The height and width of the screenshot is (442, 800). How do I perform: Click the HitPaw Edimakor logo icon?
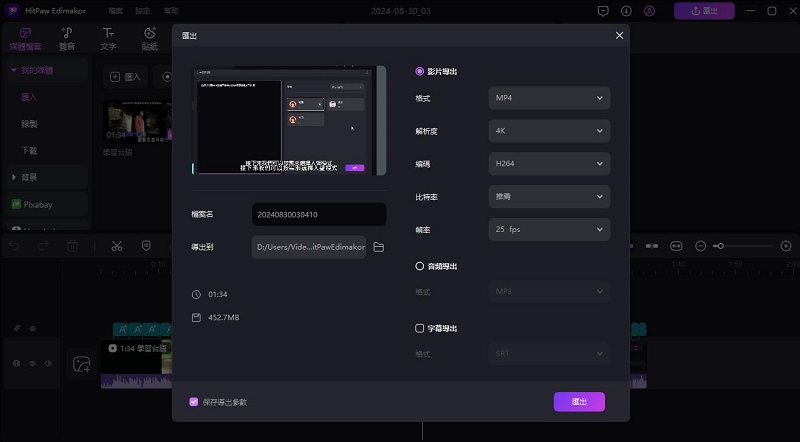12,10
